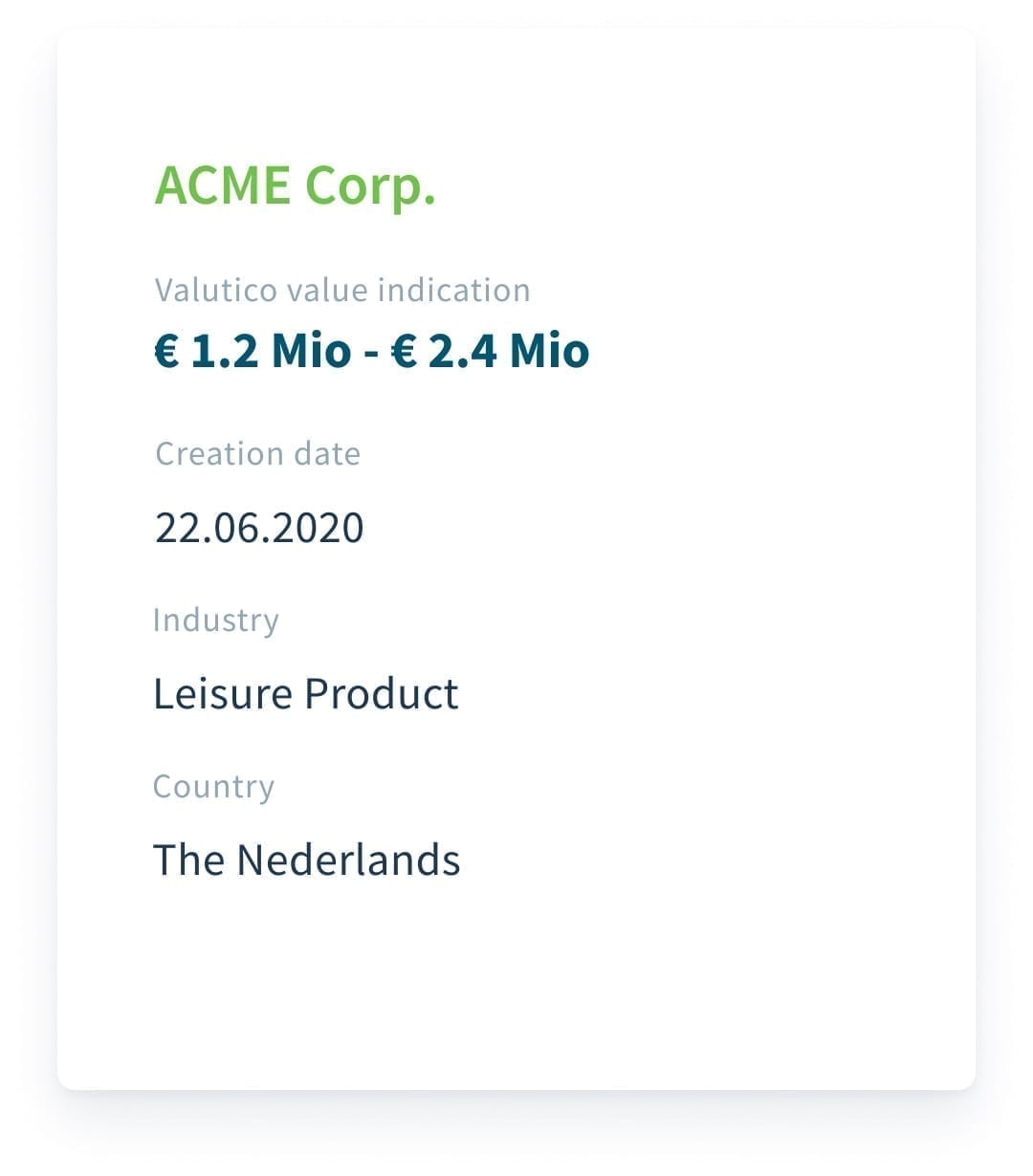Click the day and month '22.06' in the date

click(x=204, y=528)
